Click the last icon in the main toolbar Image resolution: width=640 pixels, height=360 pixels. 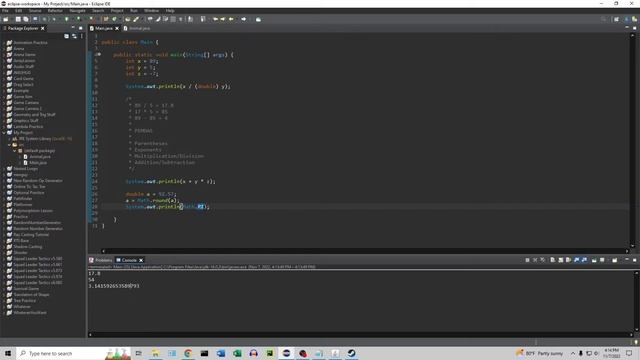click(258, 19)
